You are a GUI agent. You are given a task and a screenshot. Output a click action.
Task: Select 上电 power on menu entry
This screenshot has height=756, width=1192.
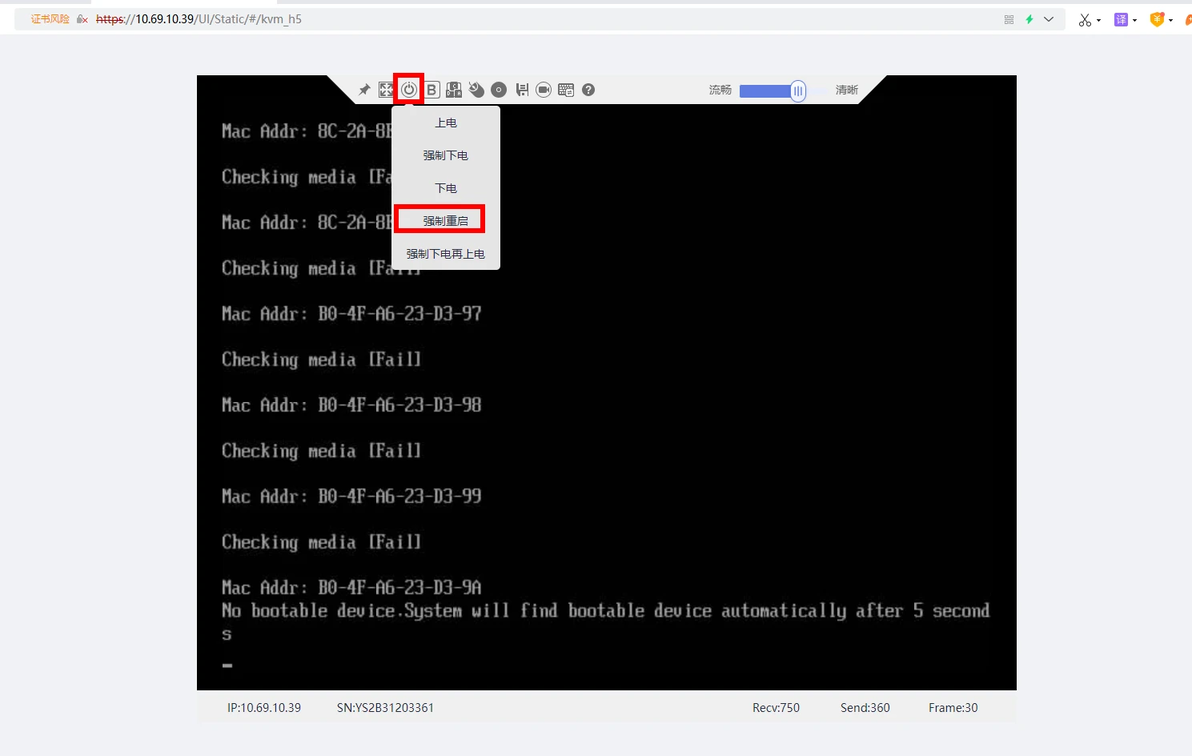click(x=445, y=122)
